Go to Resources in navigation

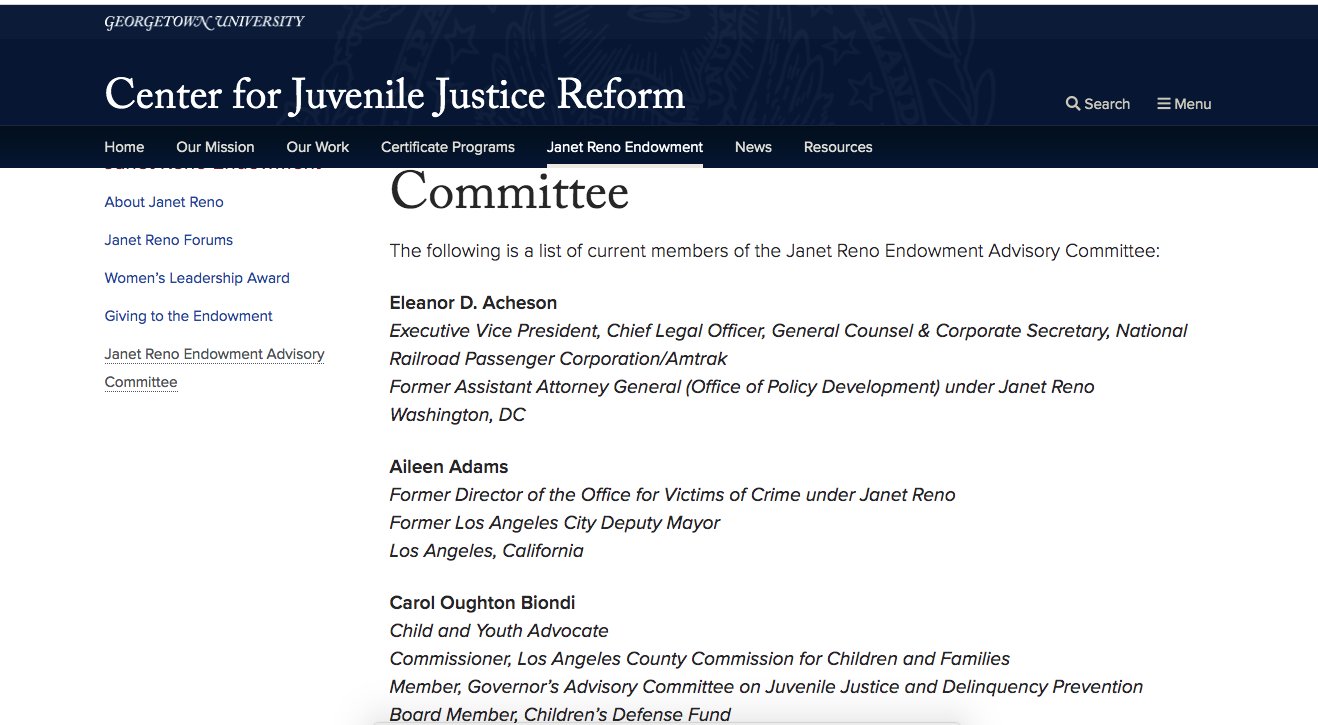838,147
